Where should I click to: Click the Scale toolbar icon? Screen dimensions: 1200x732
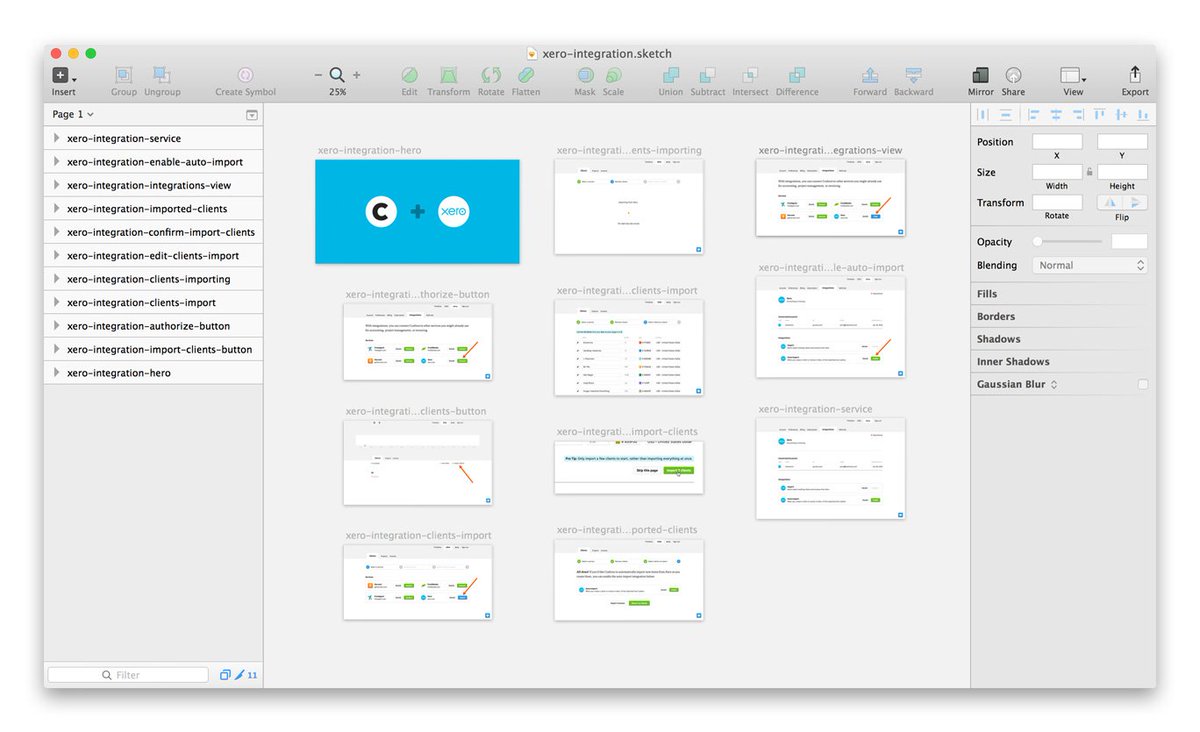[x=613, y=75]
